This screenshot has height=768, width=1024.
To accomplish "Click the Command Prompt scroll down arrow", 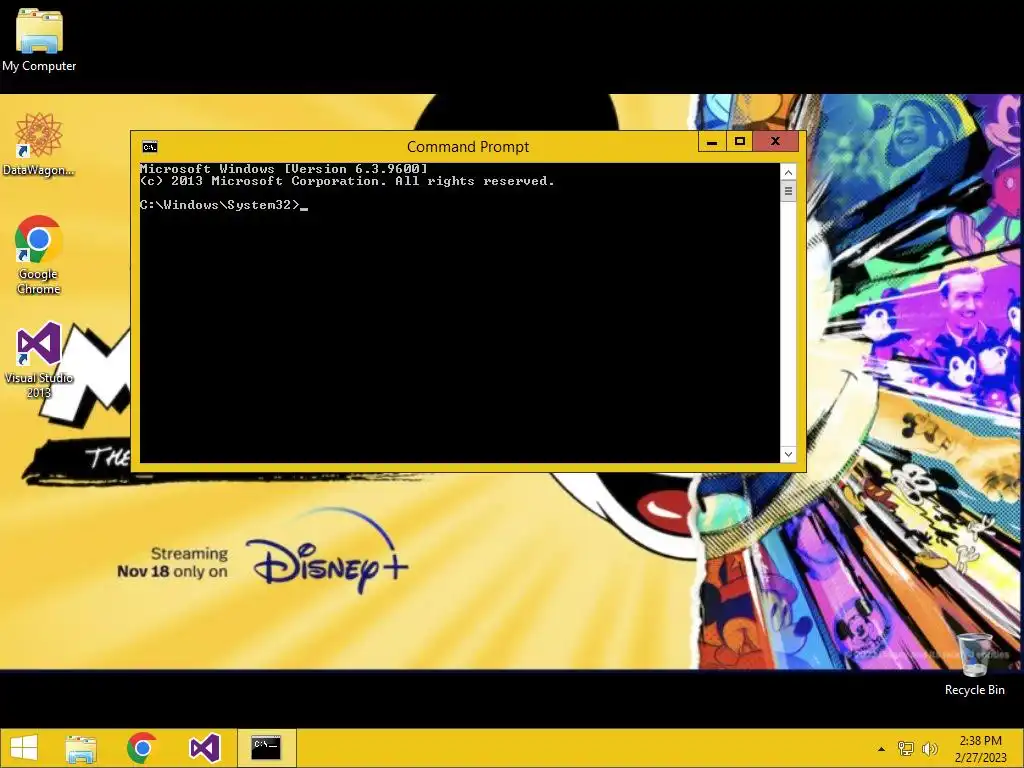I will pos(788,454).
